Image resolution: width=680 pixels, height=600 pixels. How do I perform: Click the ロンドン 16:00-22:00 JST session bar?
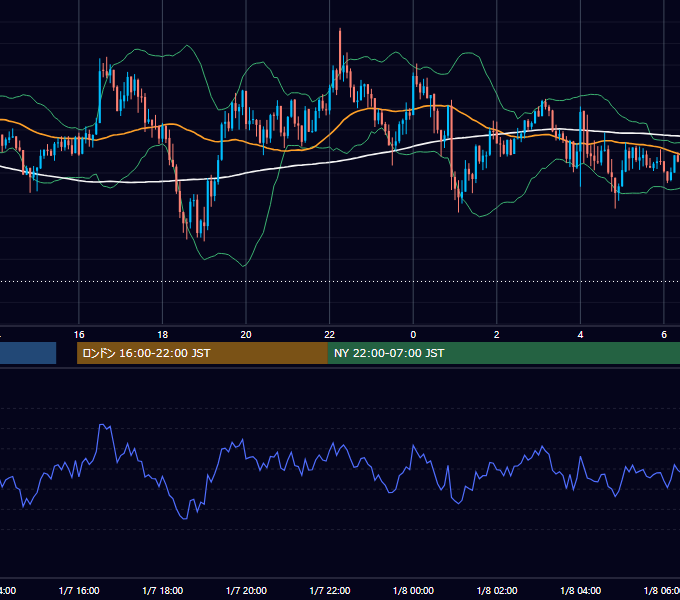(202, 353)
